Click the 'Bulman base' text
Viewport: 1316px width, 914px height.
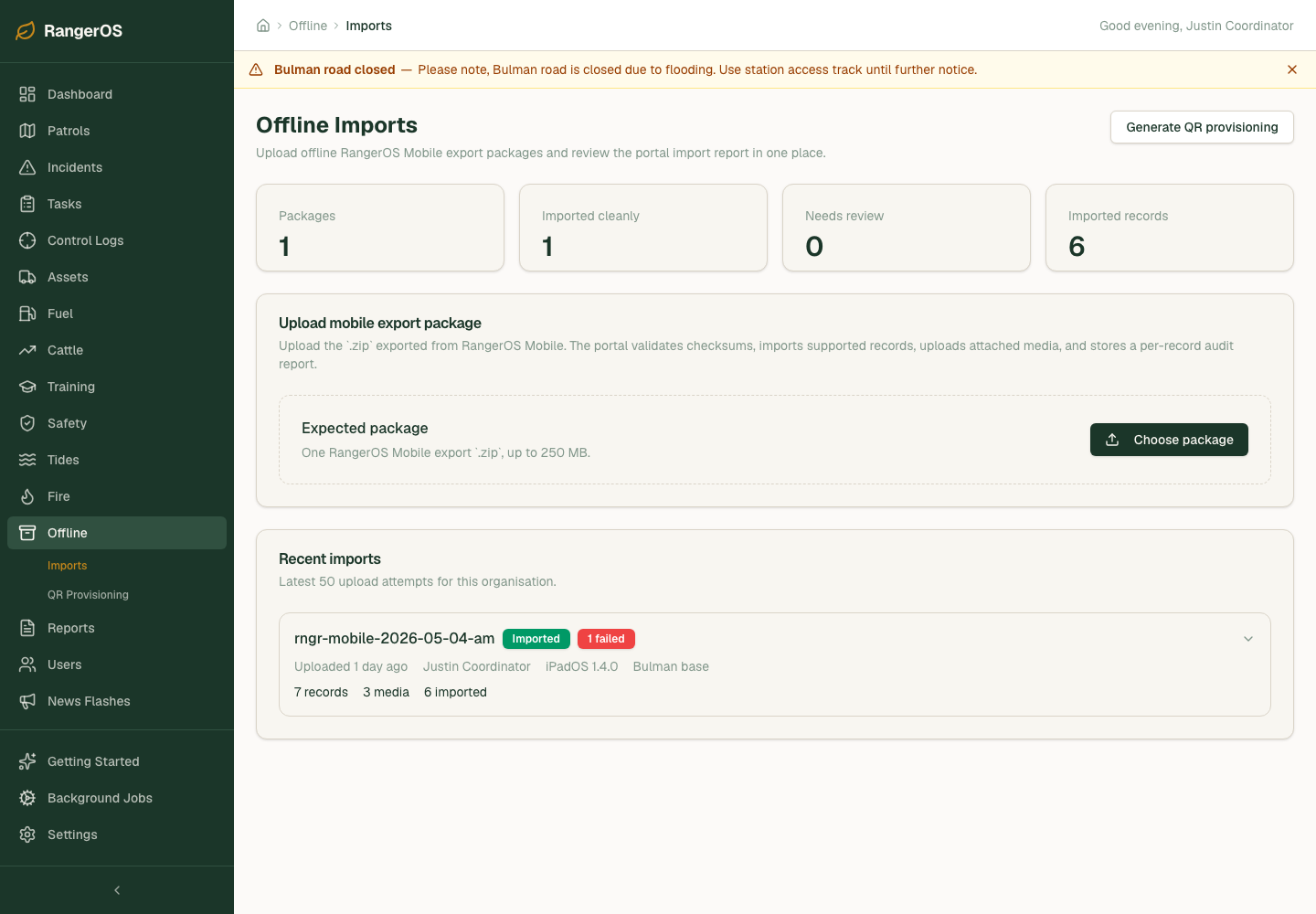(x=671, y=666)
